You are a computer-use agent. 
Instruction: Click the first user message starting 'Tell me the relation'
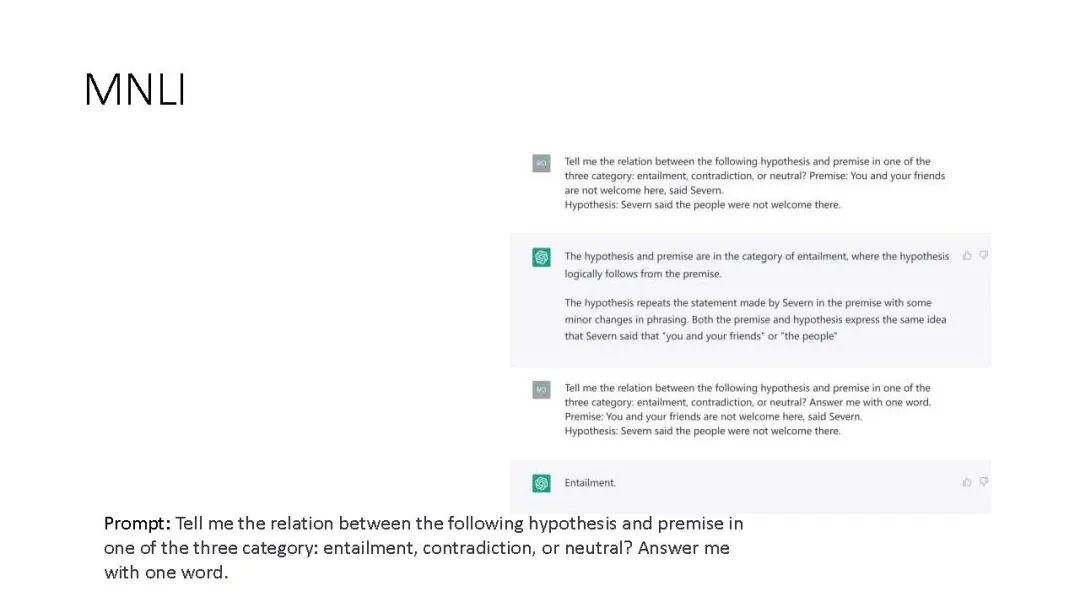tap(755, 183)
